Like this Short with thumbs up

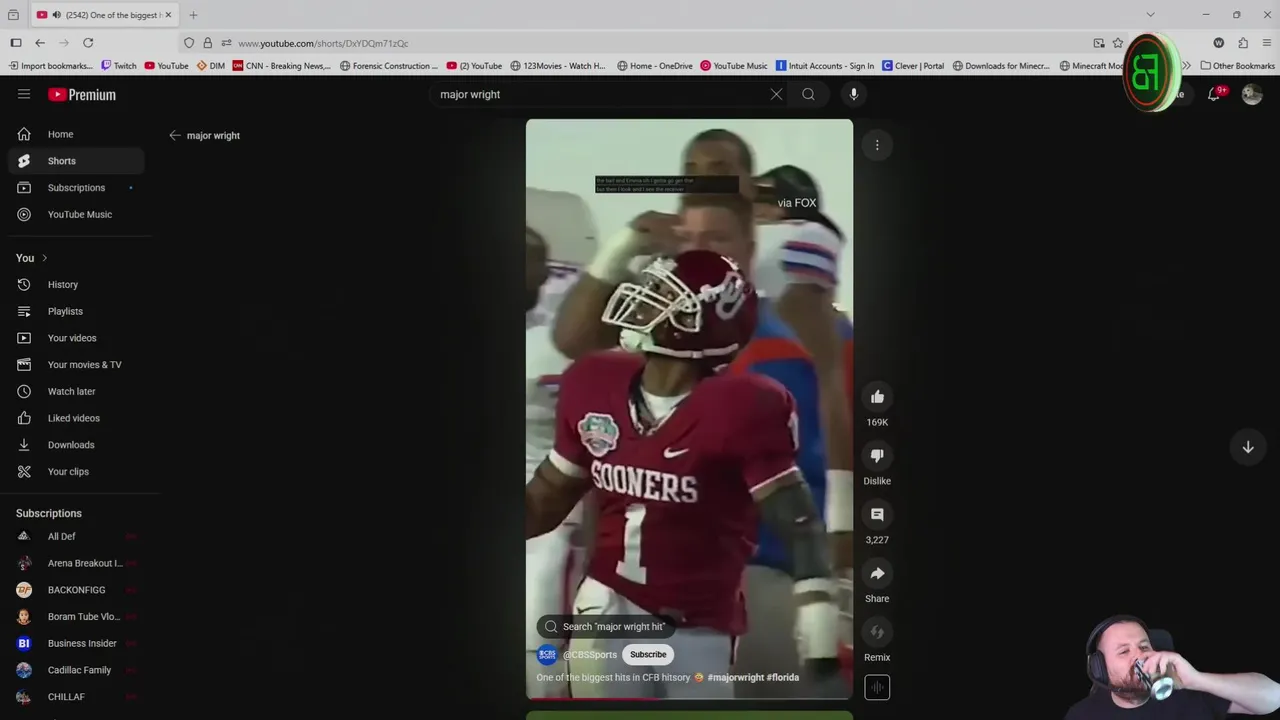click(877, 397)
